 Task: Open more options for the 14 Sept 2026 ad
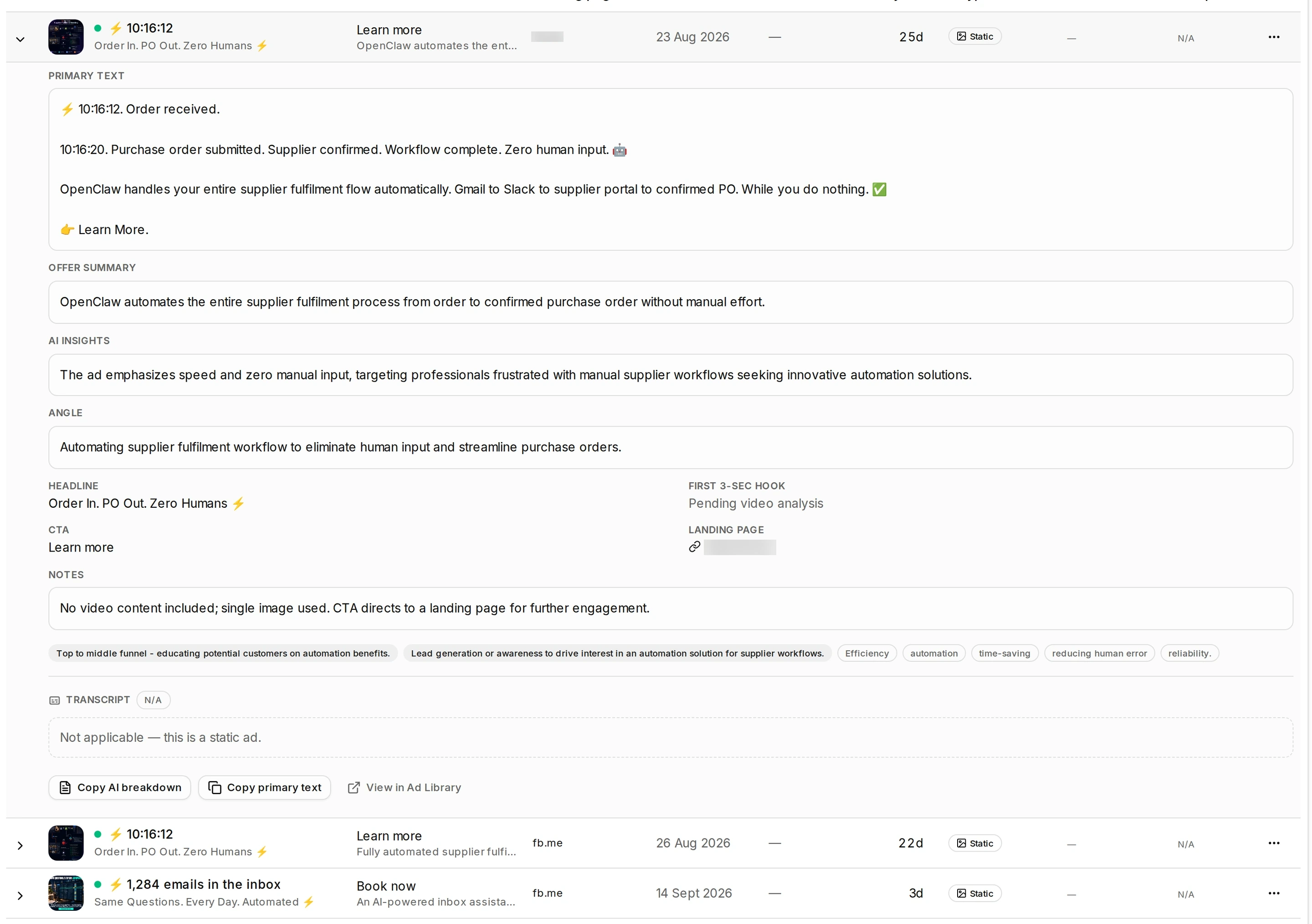(1274, 893)
